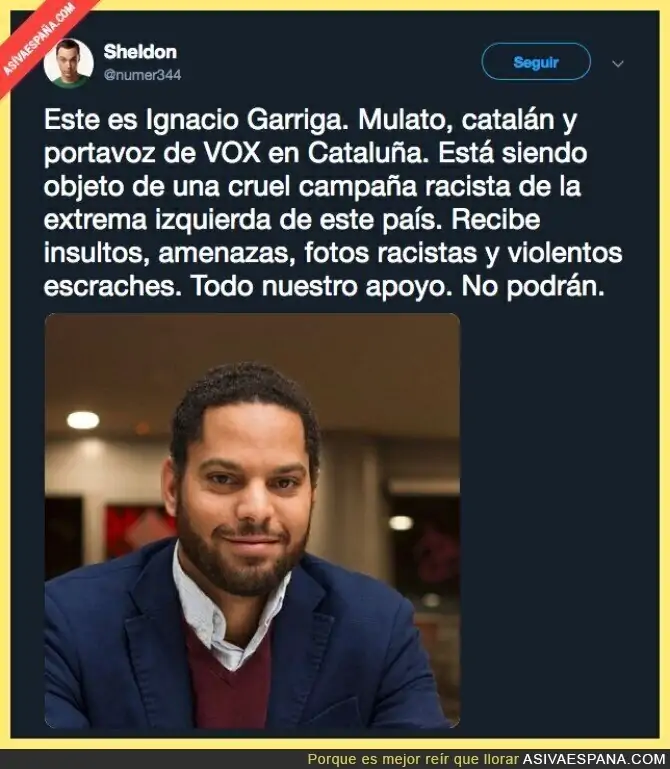Click the word 'Cataluña' in tweet text
The width and height of the screenshot is (670, 769).
tap(369, 153)
